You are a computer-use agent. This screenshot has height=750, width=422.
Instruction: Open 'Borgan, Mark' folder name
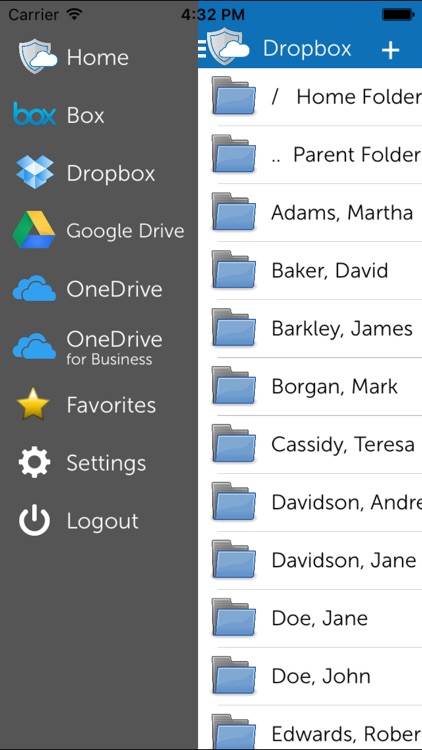(334, 386)
